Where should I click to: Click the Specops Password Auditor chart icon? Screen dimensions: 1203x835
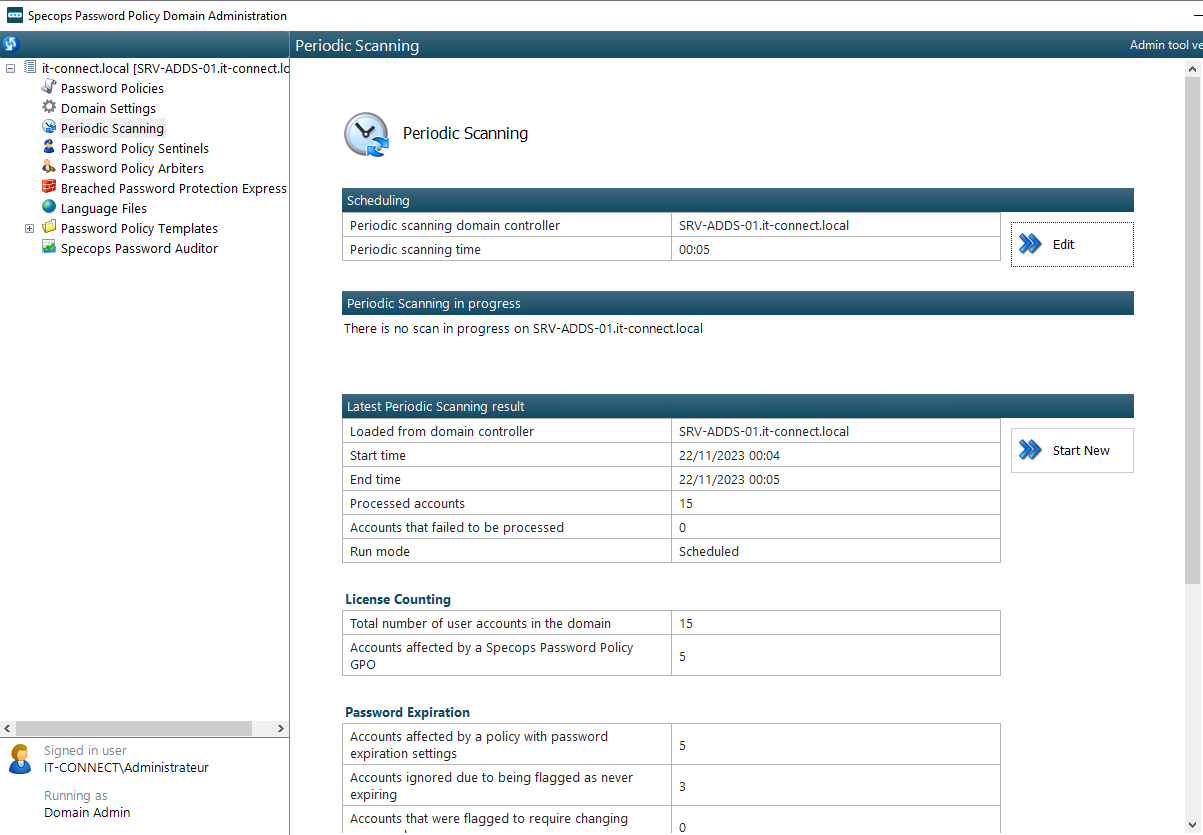49,247
